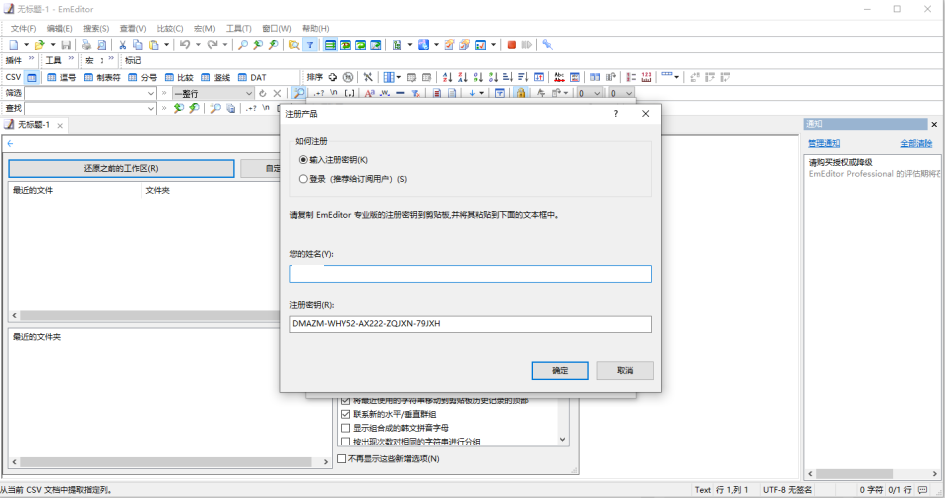Expand the Paste dropdown arrow
945x498 pixels.
pos(166,45)
